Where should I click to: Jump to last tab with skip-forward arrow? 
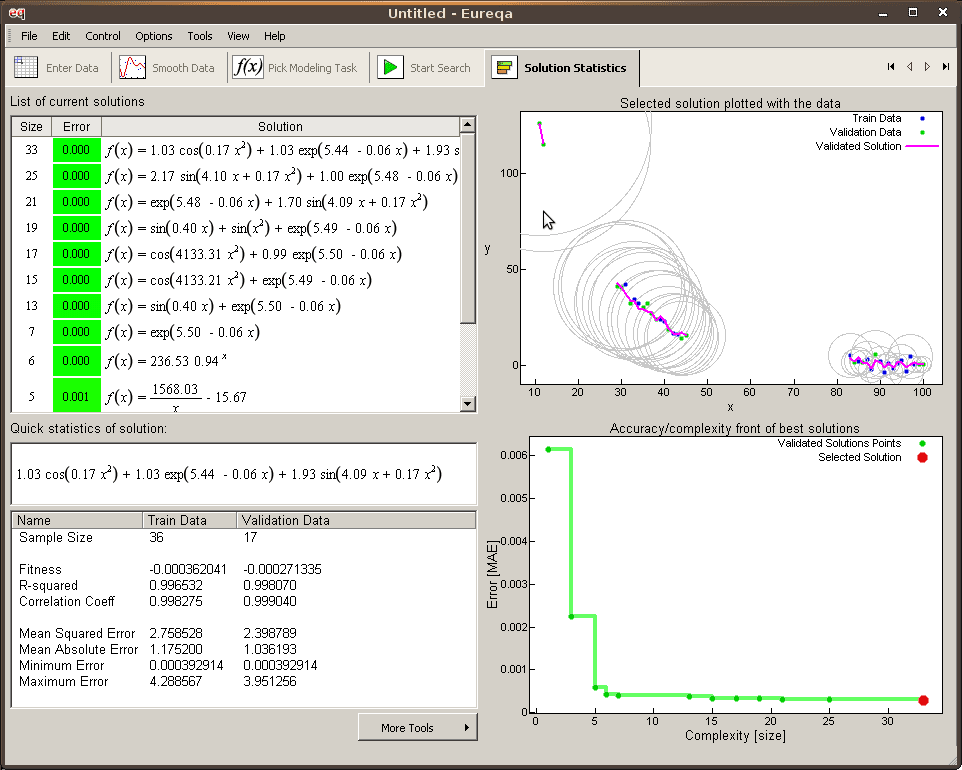click(946, 67)
